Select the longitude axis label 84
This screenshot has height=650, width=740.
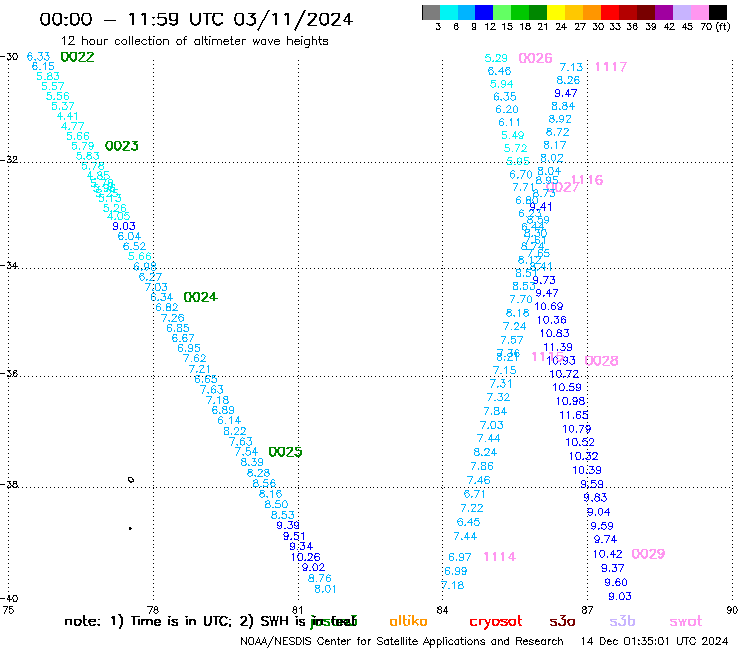point(442,610)
